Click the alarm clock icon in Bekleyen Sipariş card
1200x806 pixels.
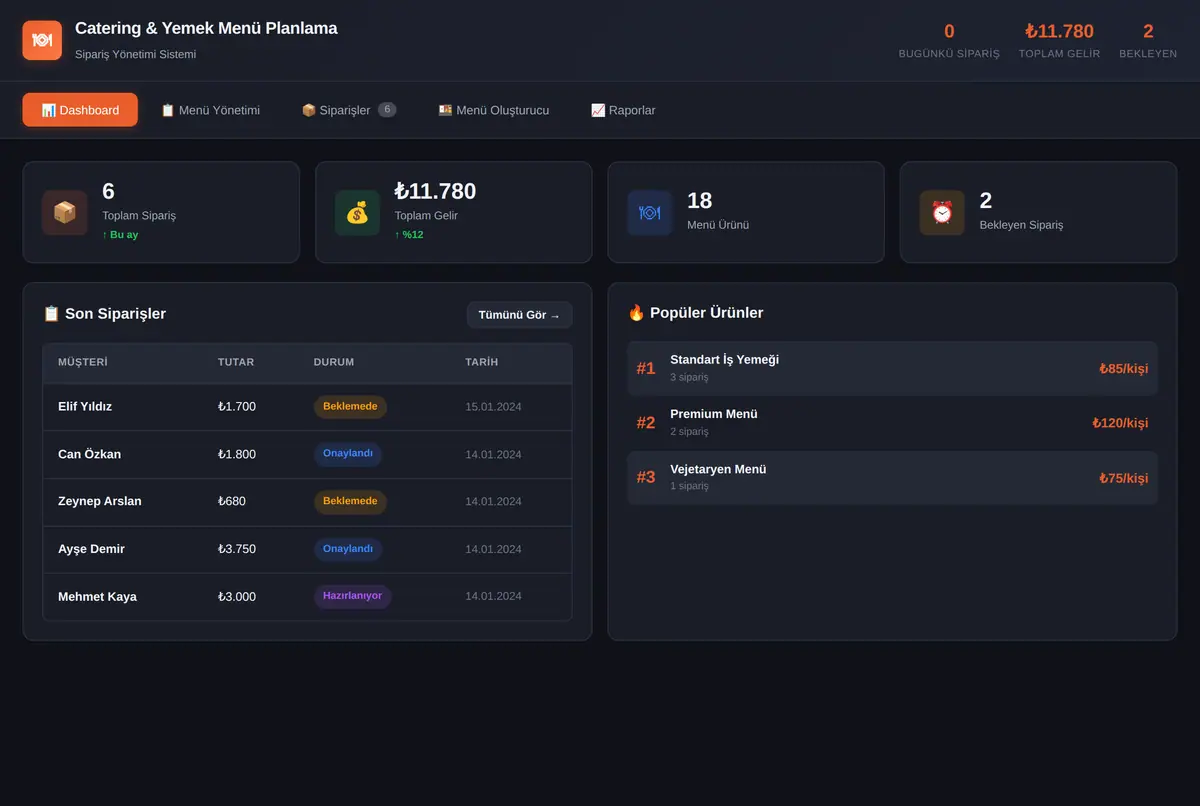tap(942, 212)
